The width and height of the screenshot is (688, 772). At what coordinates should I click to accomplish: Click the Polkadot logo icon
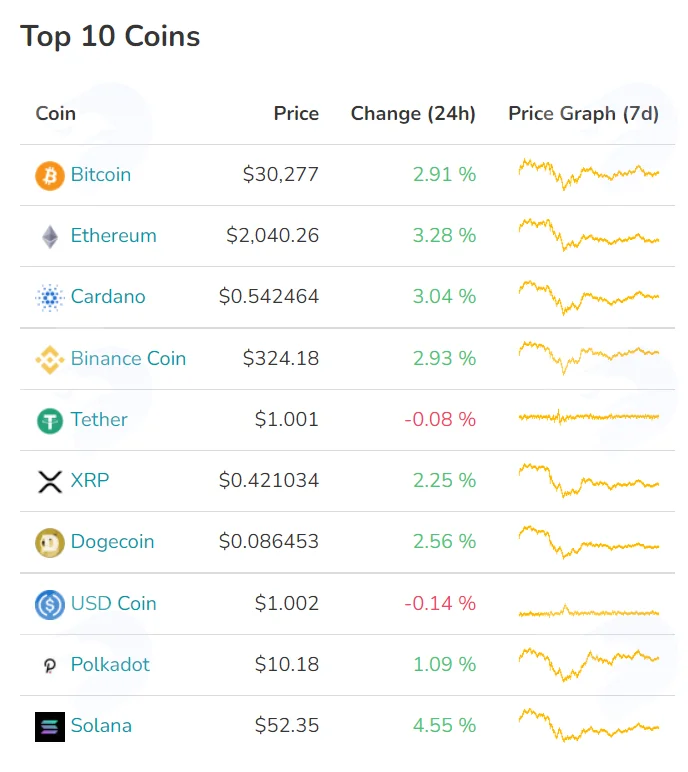[50, 666]
